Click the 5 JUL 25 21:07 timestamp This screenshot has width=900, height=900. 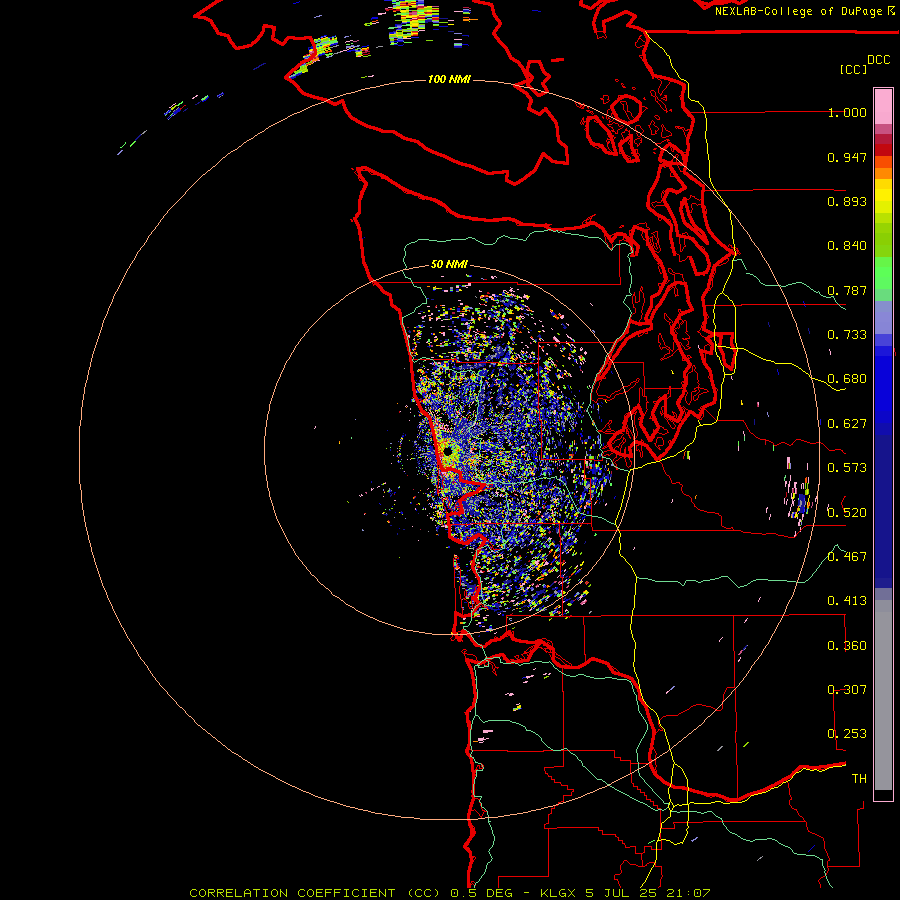coord(647,893)
